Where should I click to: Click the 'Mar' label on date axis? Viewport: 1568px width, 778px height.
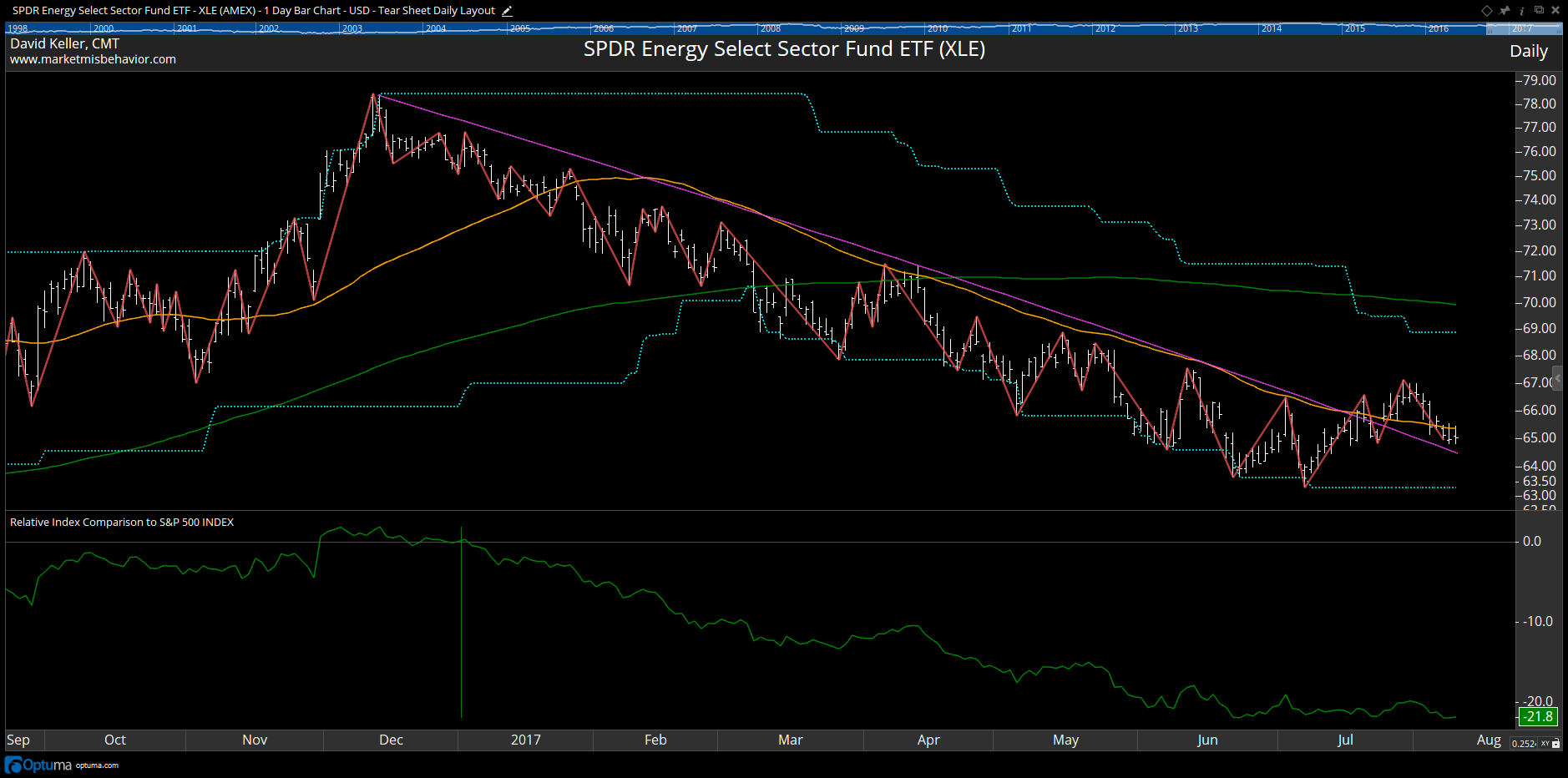[x=790, y=740]
